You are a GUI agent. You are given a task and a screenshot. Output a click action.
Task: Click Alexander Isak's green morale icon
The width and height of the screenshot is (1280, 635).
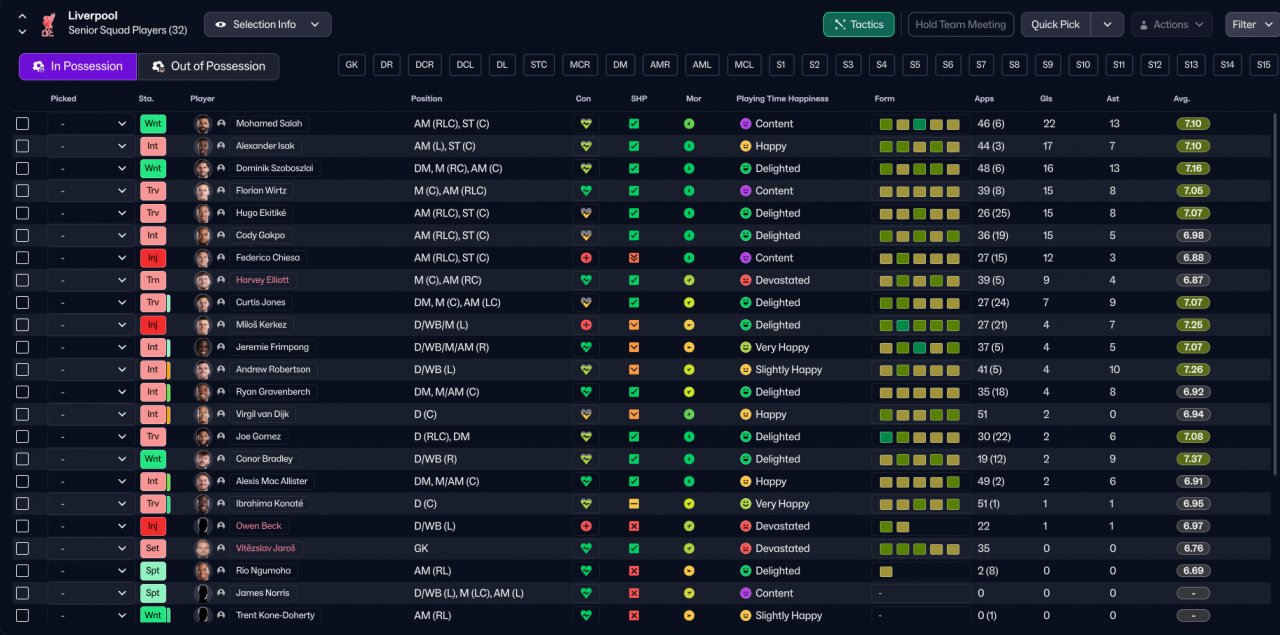click(689, 146)
